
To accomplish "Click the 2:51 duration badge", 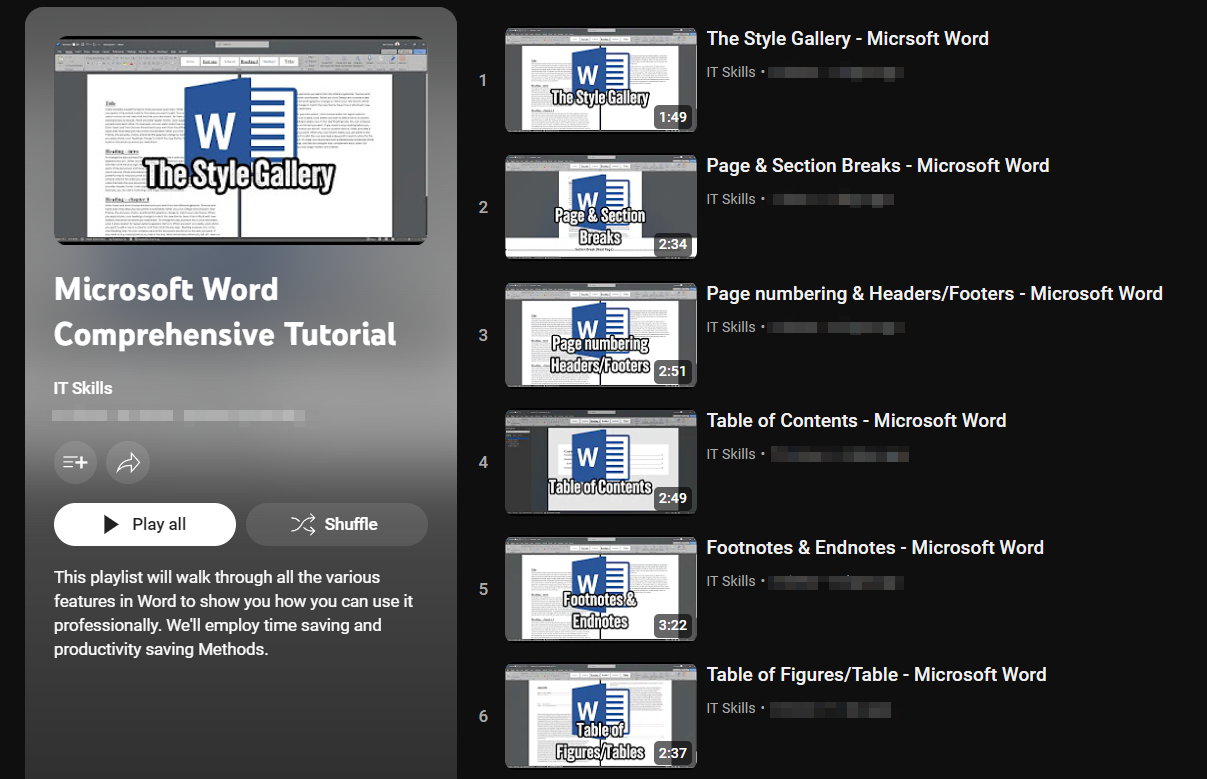I will (x=672, y=372).
